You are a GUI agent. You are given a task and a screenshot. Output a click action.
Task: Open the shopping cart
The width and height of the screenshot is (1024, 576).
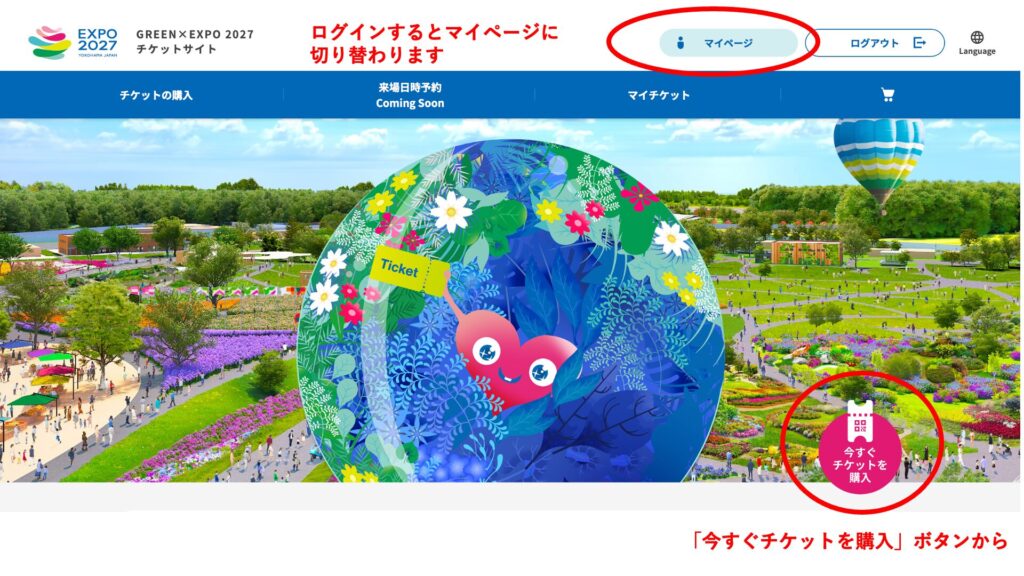coord(887,95)
